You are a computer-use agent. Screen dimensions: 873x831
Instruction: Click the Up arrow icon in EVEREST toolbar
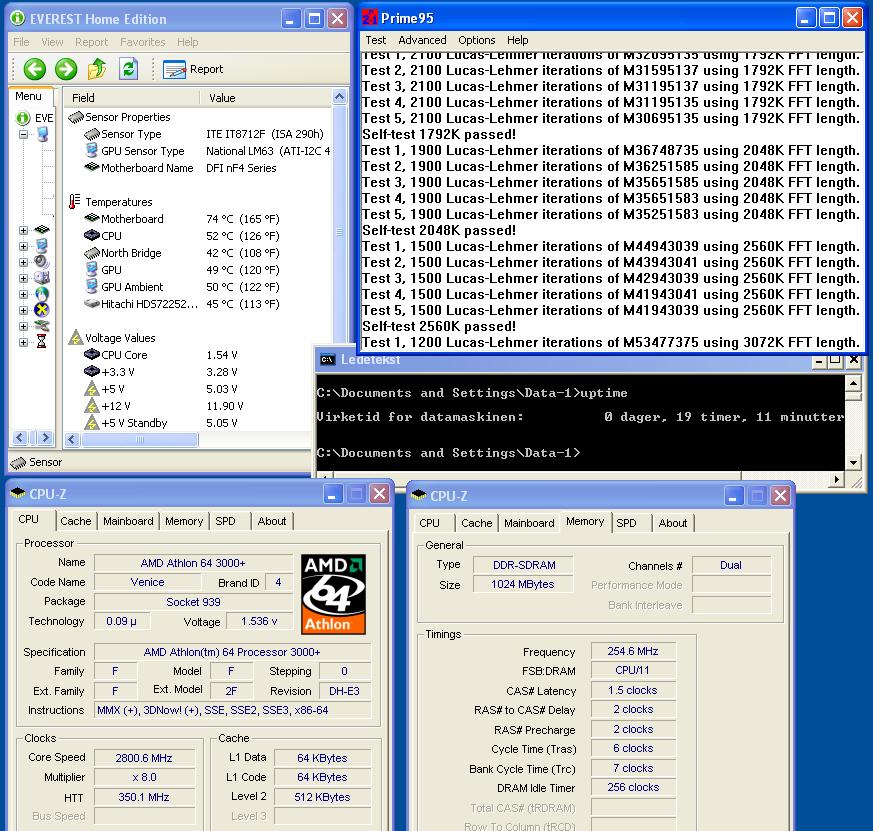pyautogui.click(x=97, y=69)
